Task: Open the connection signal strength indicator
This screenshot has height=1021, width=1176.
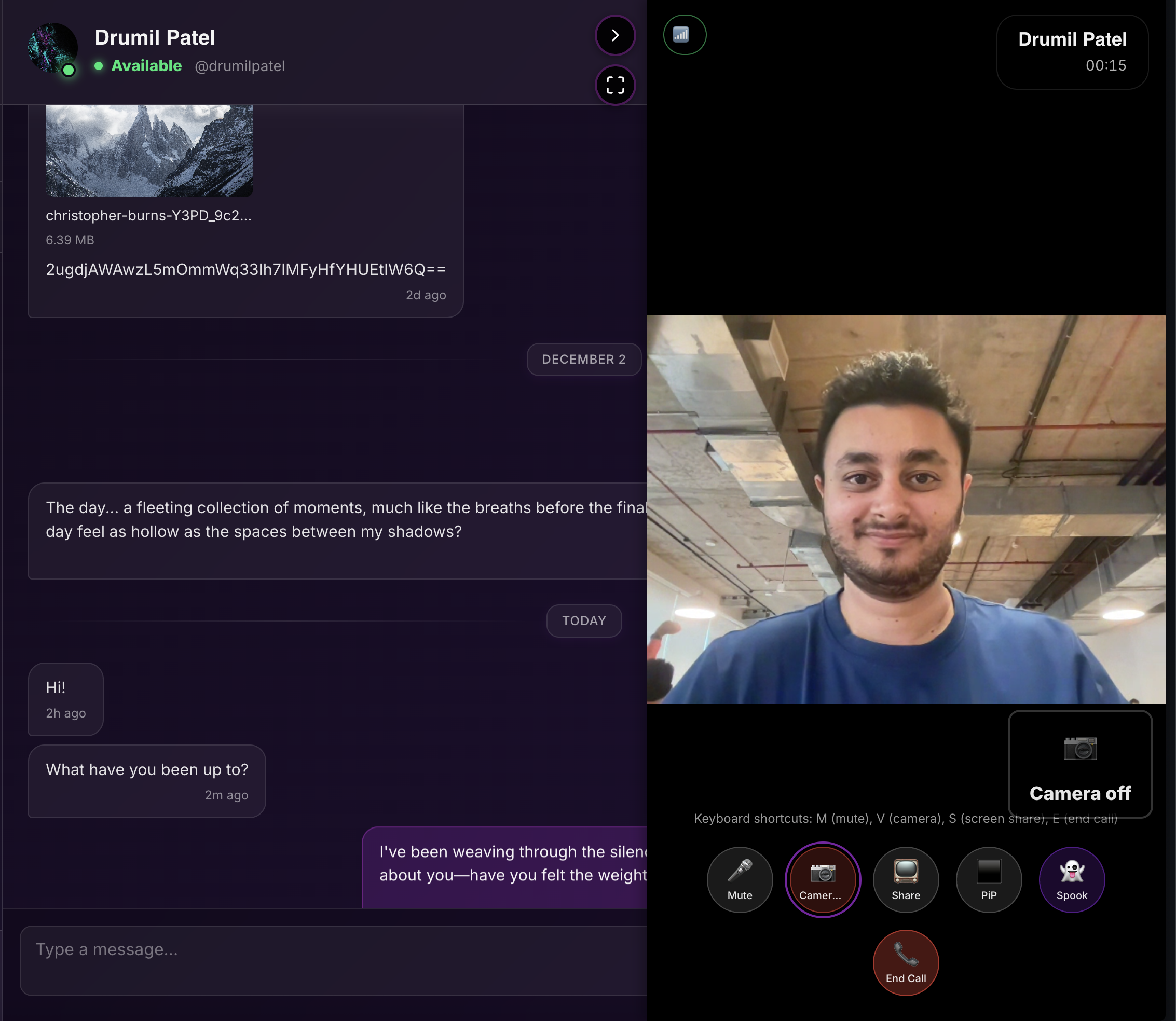Action: point(684,35)
